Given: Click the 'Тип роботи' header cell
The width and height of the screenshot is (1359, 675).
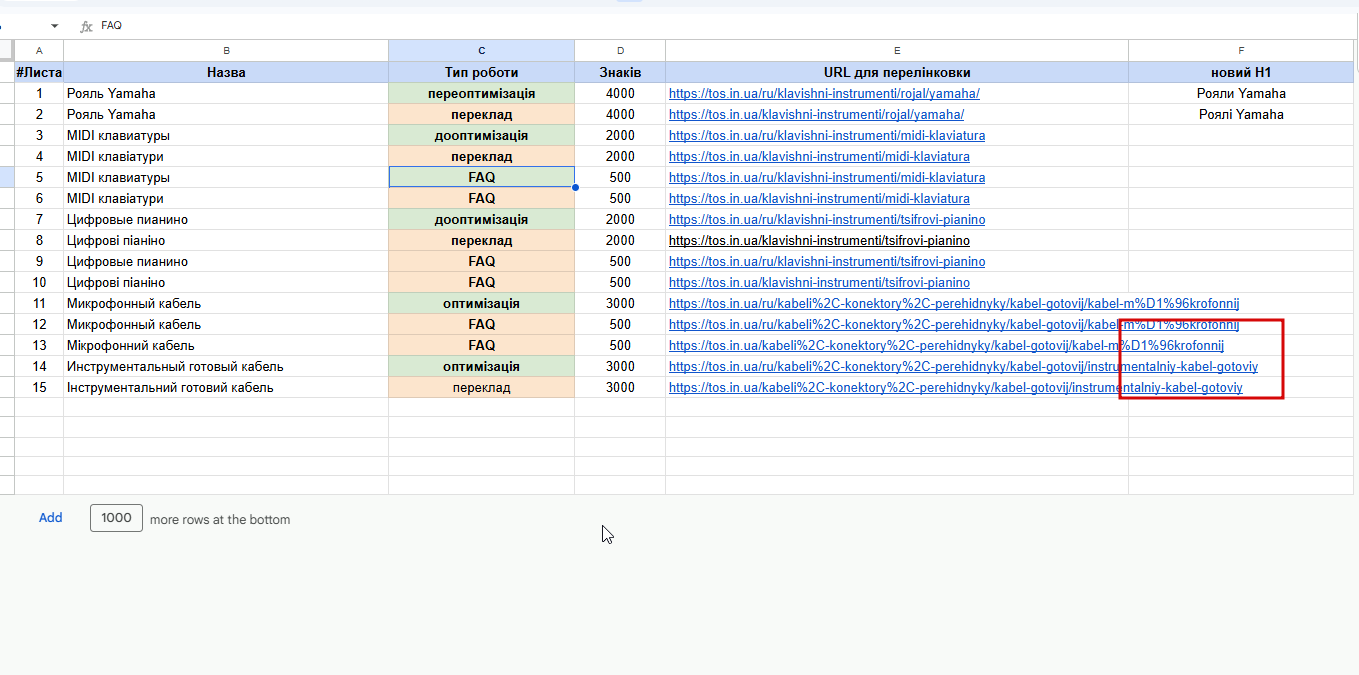Looking at the screenshot, I should (481, 72).
